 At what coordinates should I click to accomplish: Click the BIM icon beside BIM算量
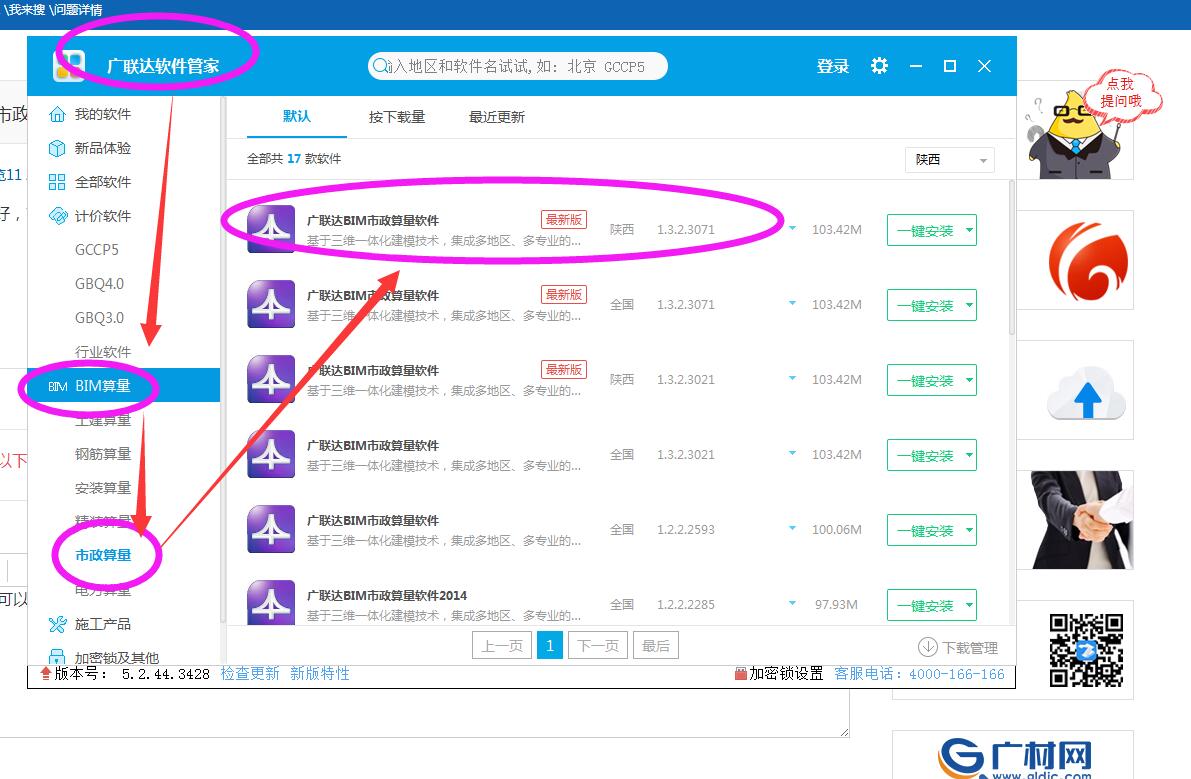[x=58, y=386]
